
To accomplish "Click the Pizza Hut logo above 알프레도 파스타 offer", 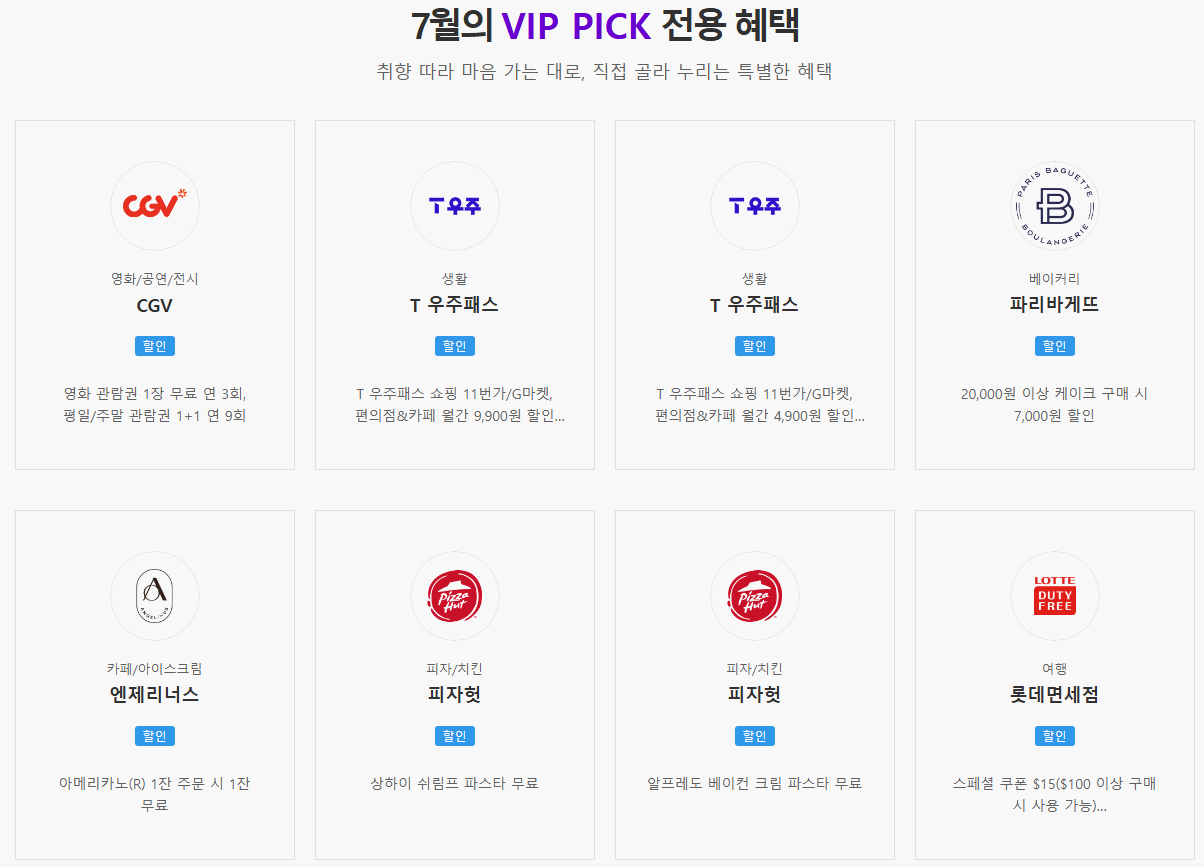I will [x=755, y=596].
